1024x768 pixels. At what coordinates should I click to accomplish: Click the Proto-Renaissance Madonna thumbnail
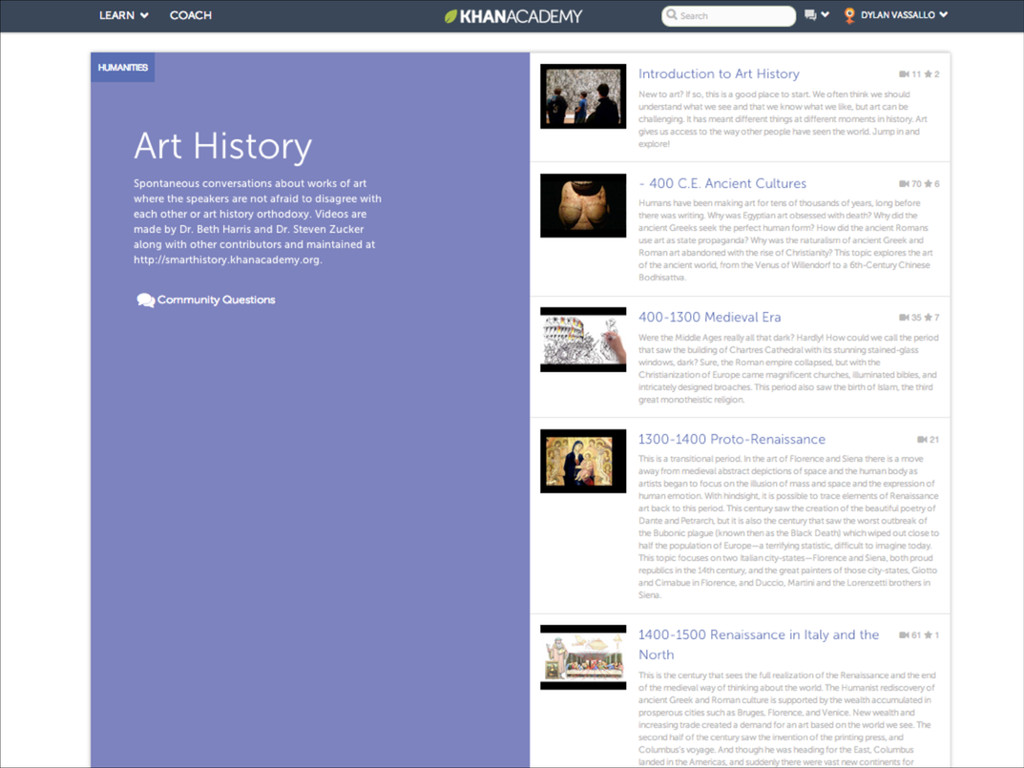tap(583, 461)
